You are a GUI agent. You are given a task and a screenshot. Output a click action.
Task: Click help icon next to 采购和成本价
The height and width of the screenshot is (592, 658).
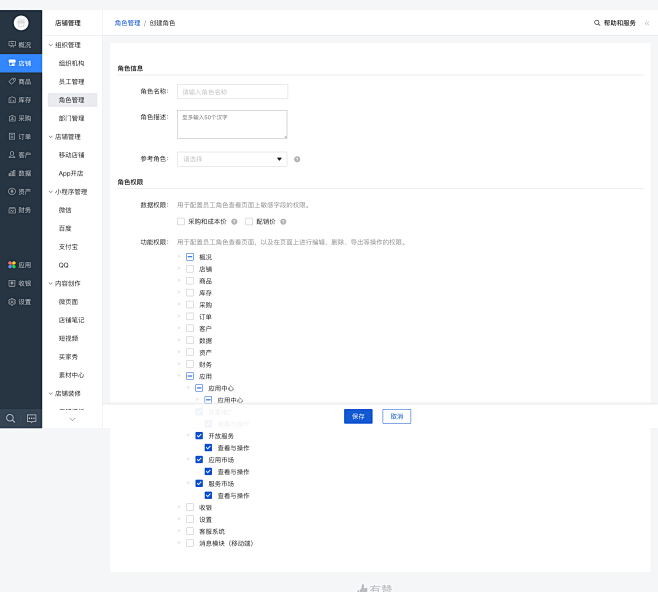tap(234, 222)
